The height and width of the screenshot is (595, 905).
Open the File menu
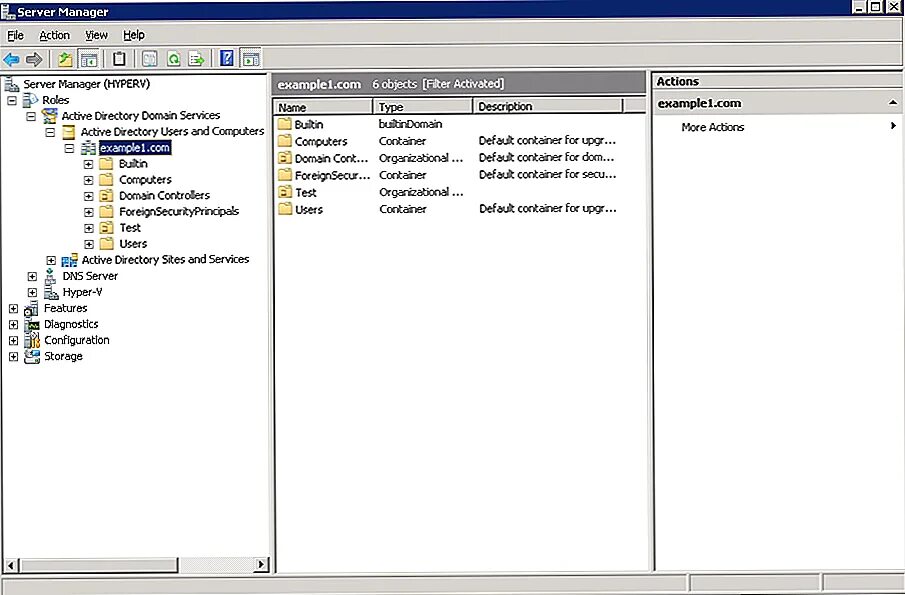15,35
